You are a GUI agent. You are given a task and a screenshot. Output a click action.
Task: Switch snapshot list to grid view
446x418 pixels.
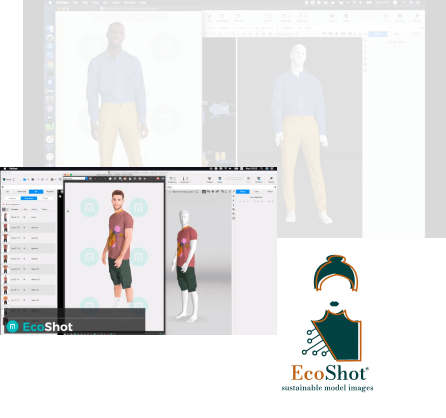click(x=4, y=209)
